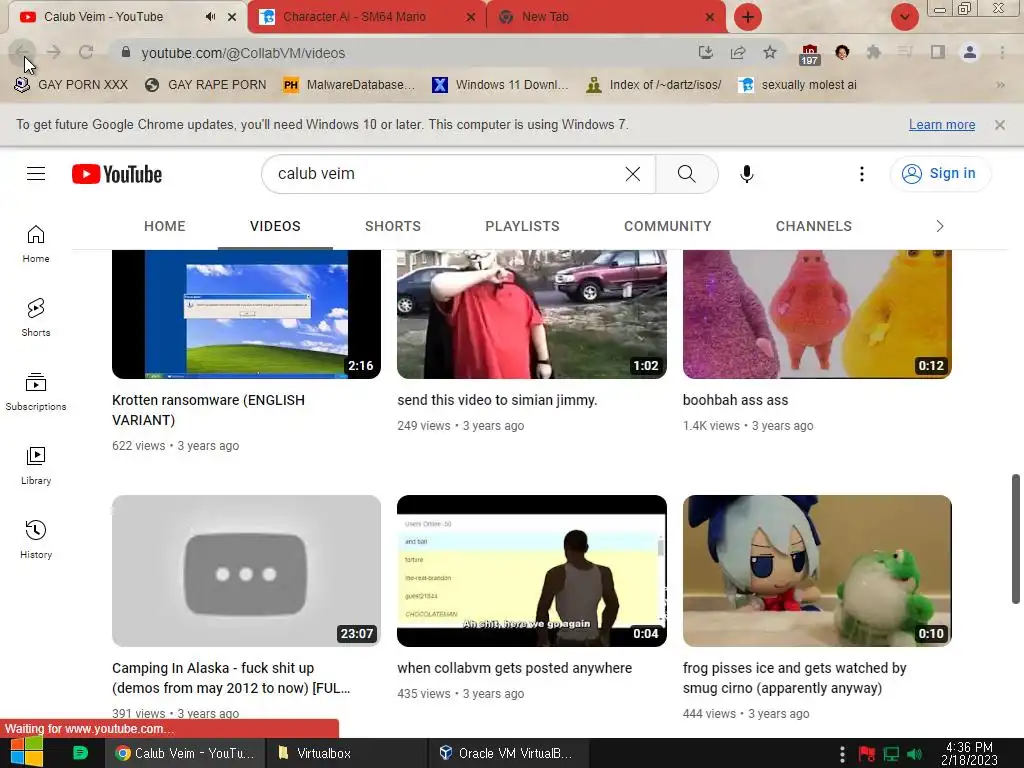Switch to the PLAYLISTS channel tab
The image size is (1024, 768).
pyautogui.click(x=522, y=226)
